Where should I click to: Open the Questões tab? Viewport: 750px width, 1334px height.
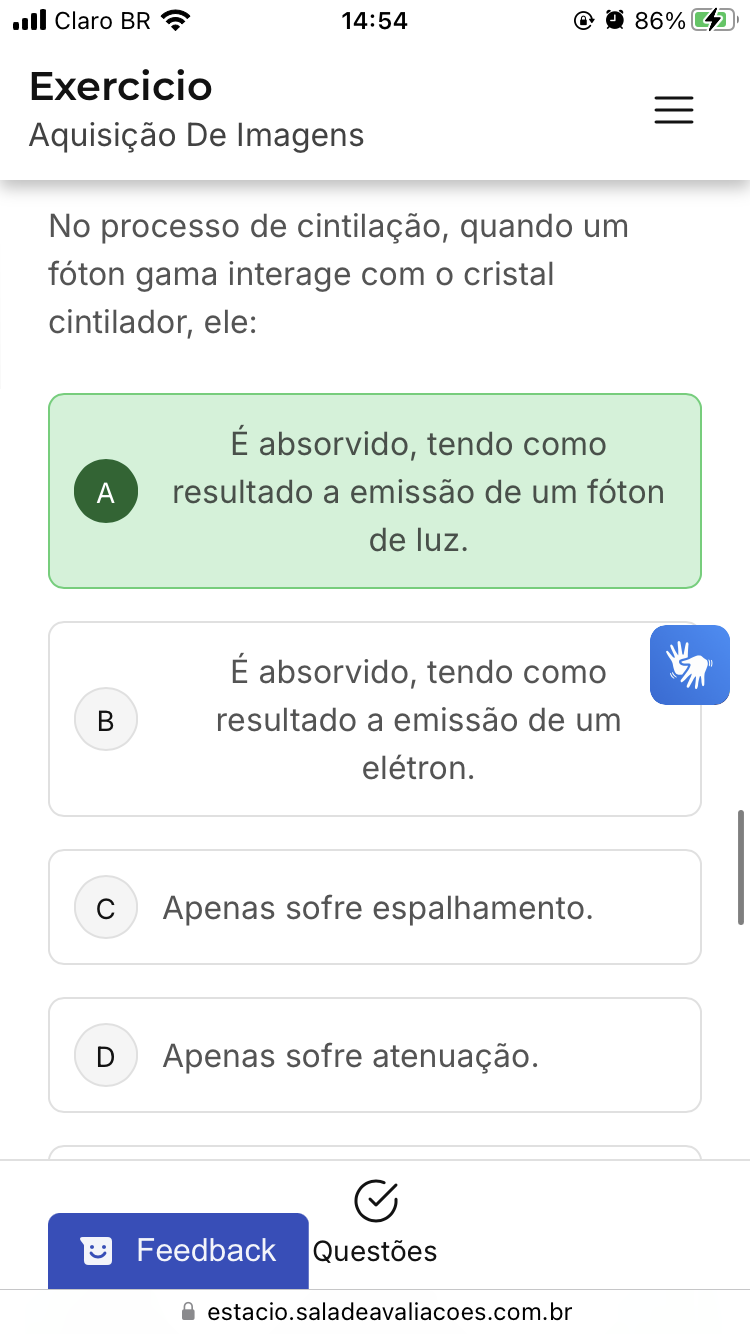375,1250
